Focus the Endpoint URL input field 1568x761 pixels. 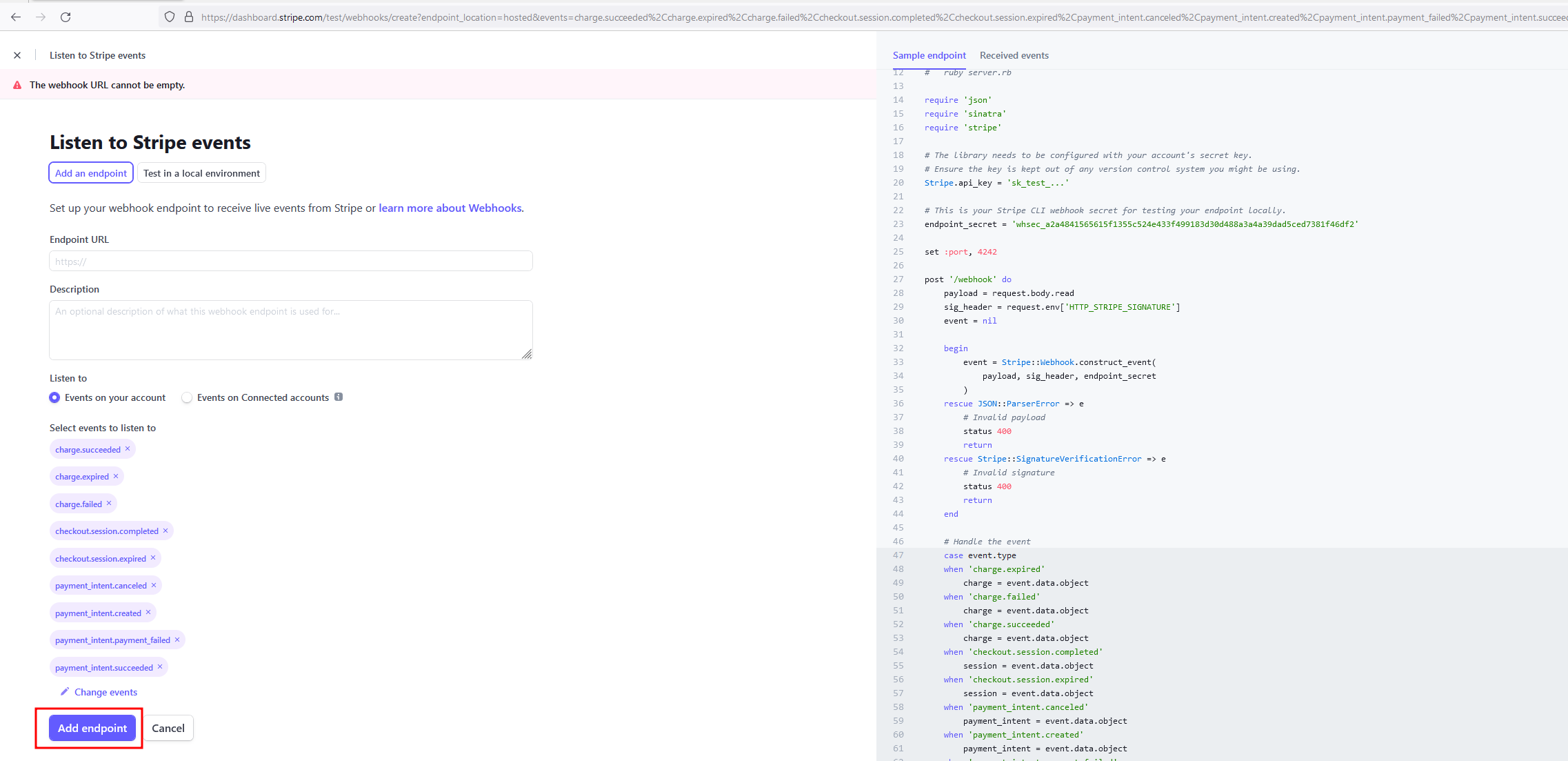(x=290, y=261)
